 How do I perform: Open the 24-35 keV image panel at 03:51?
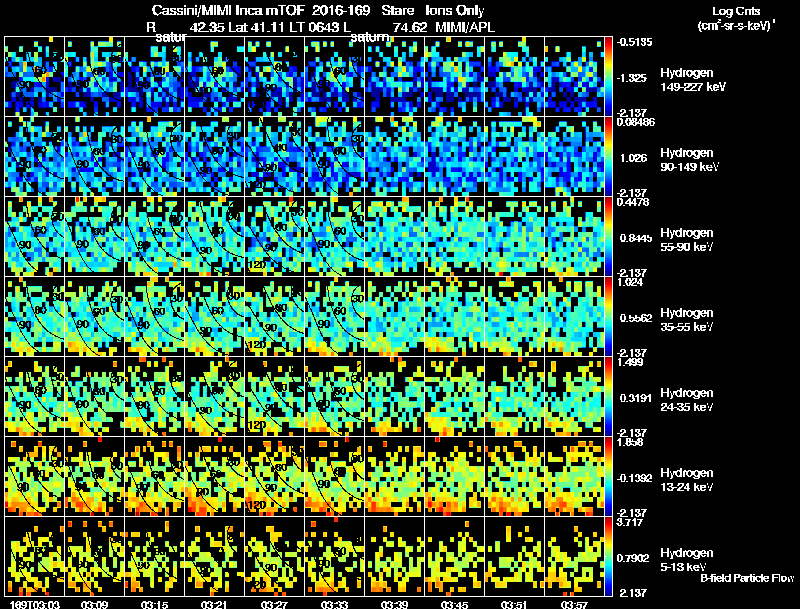[x=514, y=396]
